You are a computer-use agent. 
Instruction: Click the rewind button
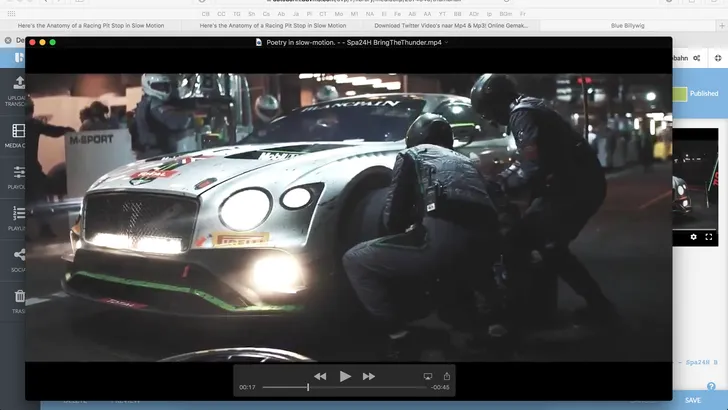(320, 376)
